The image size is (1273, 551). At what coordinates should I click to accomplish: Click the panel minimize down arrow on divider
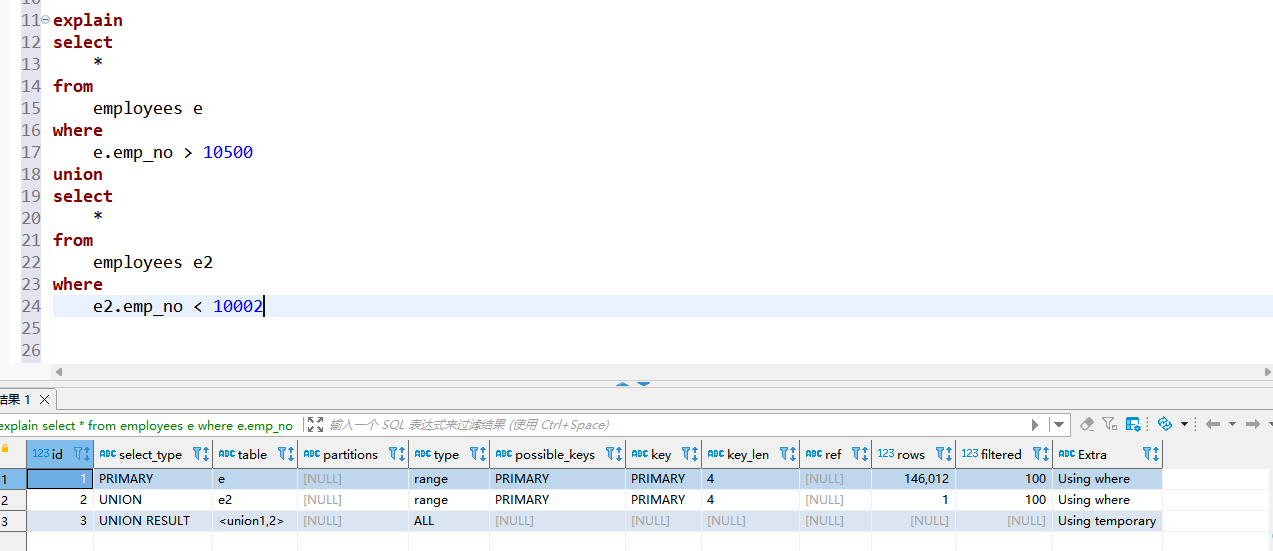click(643, 382)
